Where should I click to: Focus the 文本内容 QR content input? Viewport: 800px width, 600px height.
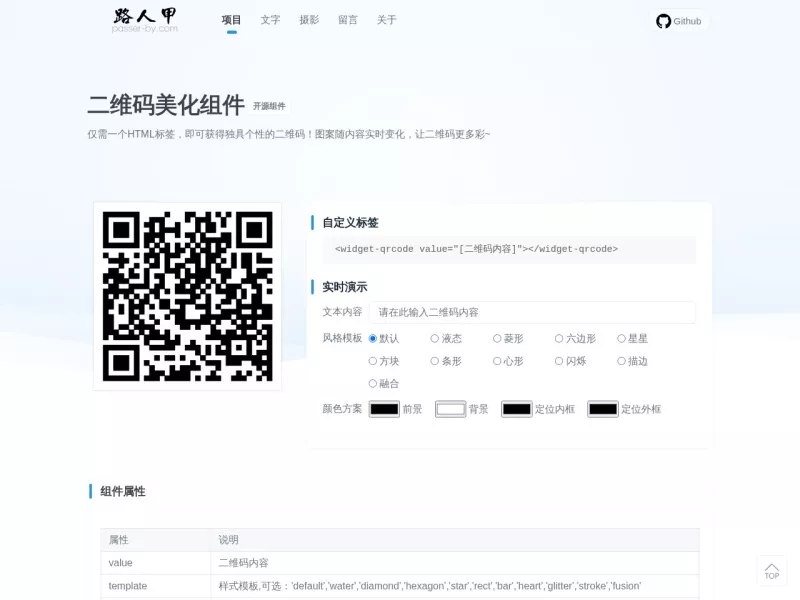coord(532,312)
